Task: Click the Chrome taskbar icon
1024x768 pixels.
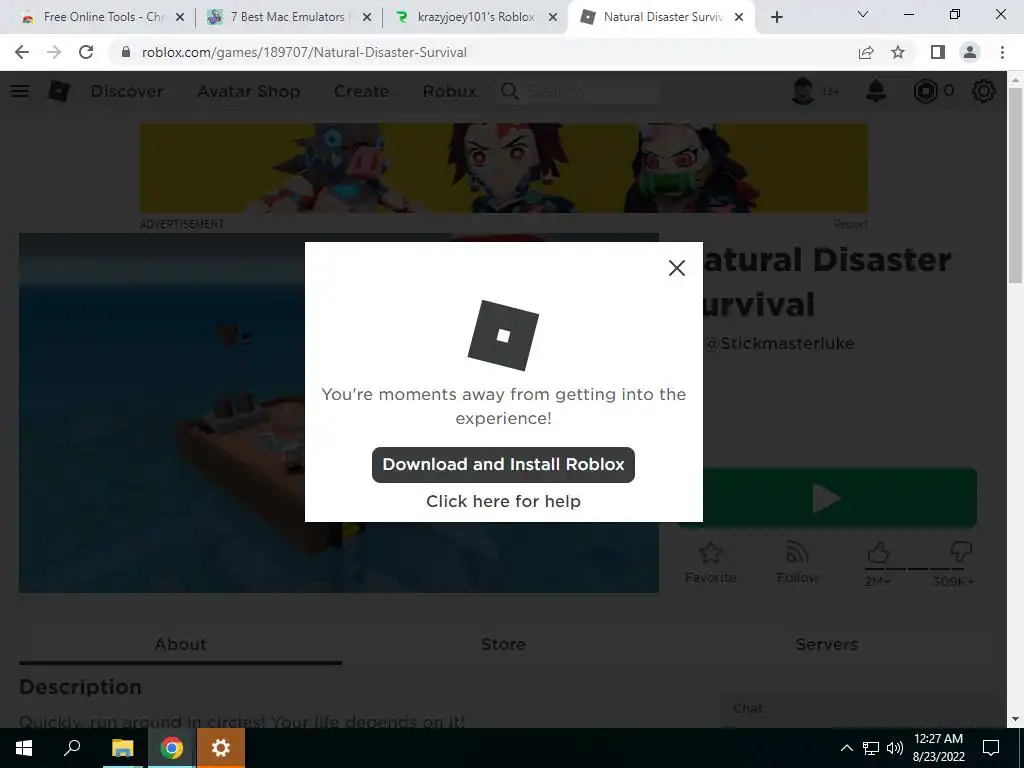Action: pyautogui.click(x=171, y=748)
